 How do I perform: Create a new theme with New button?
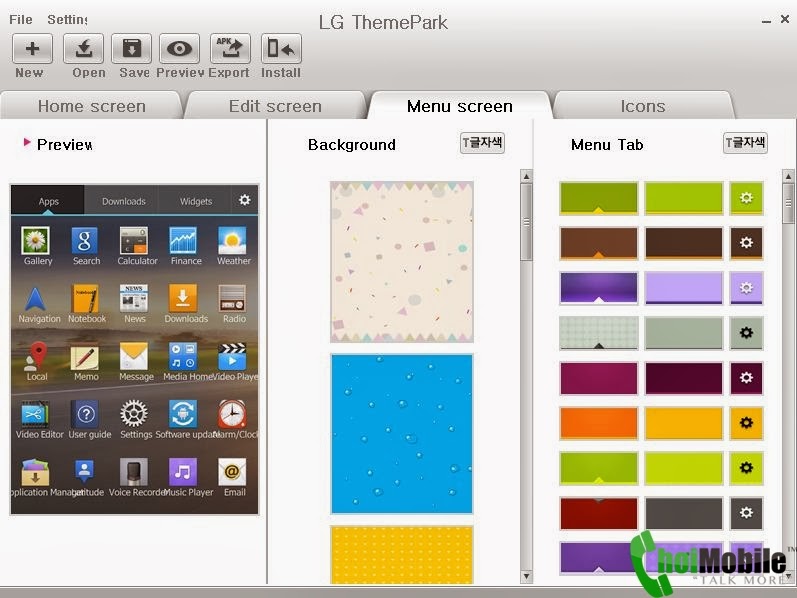(33, 49)
